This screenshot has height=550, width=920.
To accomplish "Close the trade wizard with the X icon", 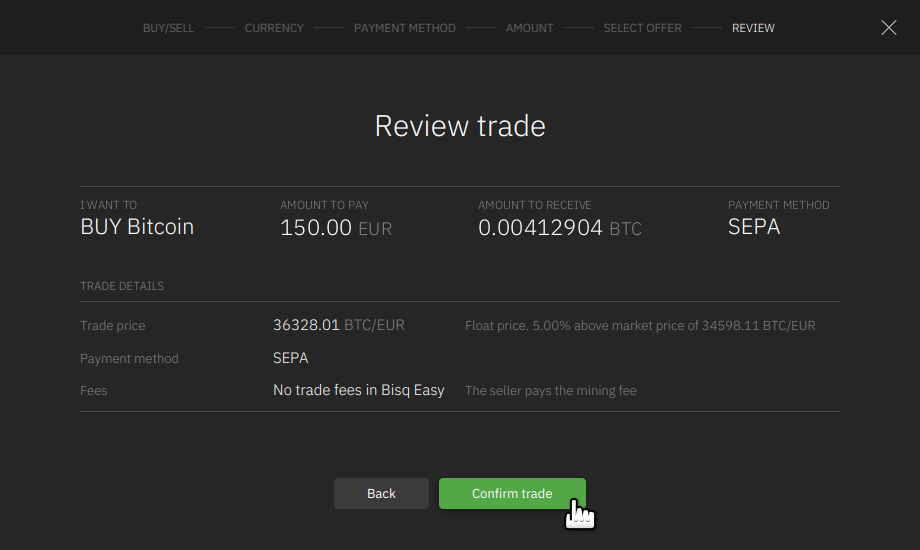I will click(x=888, y=28).
